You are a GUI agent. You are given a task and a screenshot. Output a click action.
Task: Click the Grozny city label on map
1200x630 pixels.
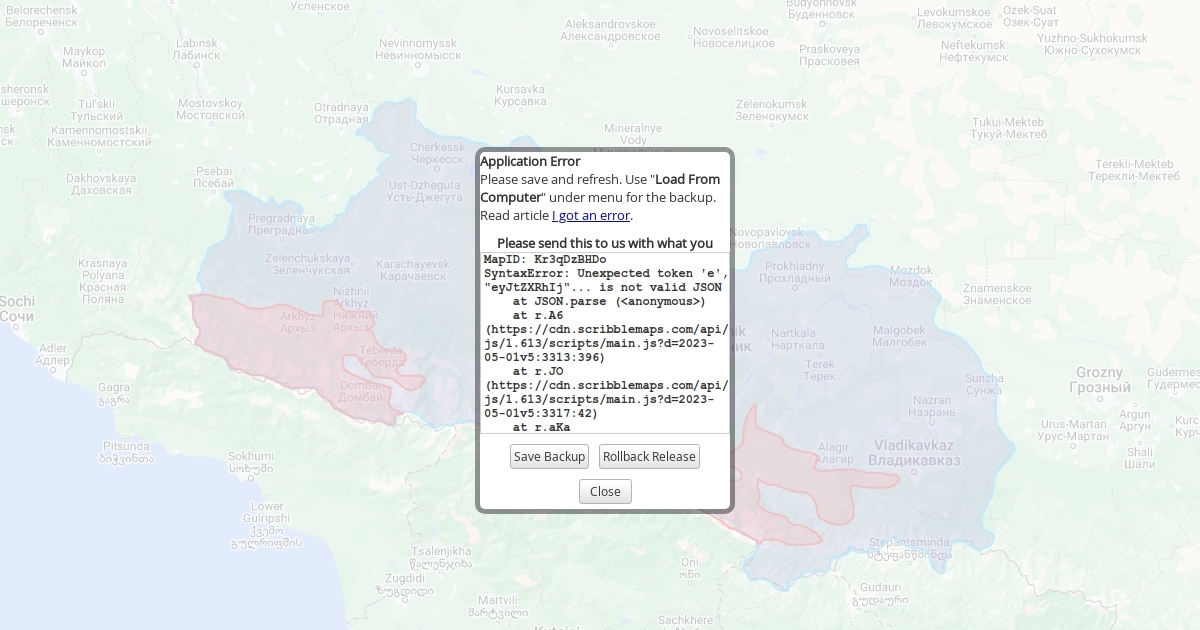tap(1100, 380)
